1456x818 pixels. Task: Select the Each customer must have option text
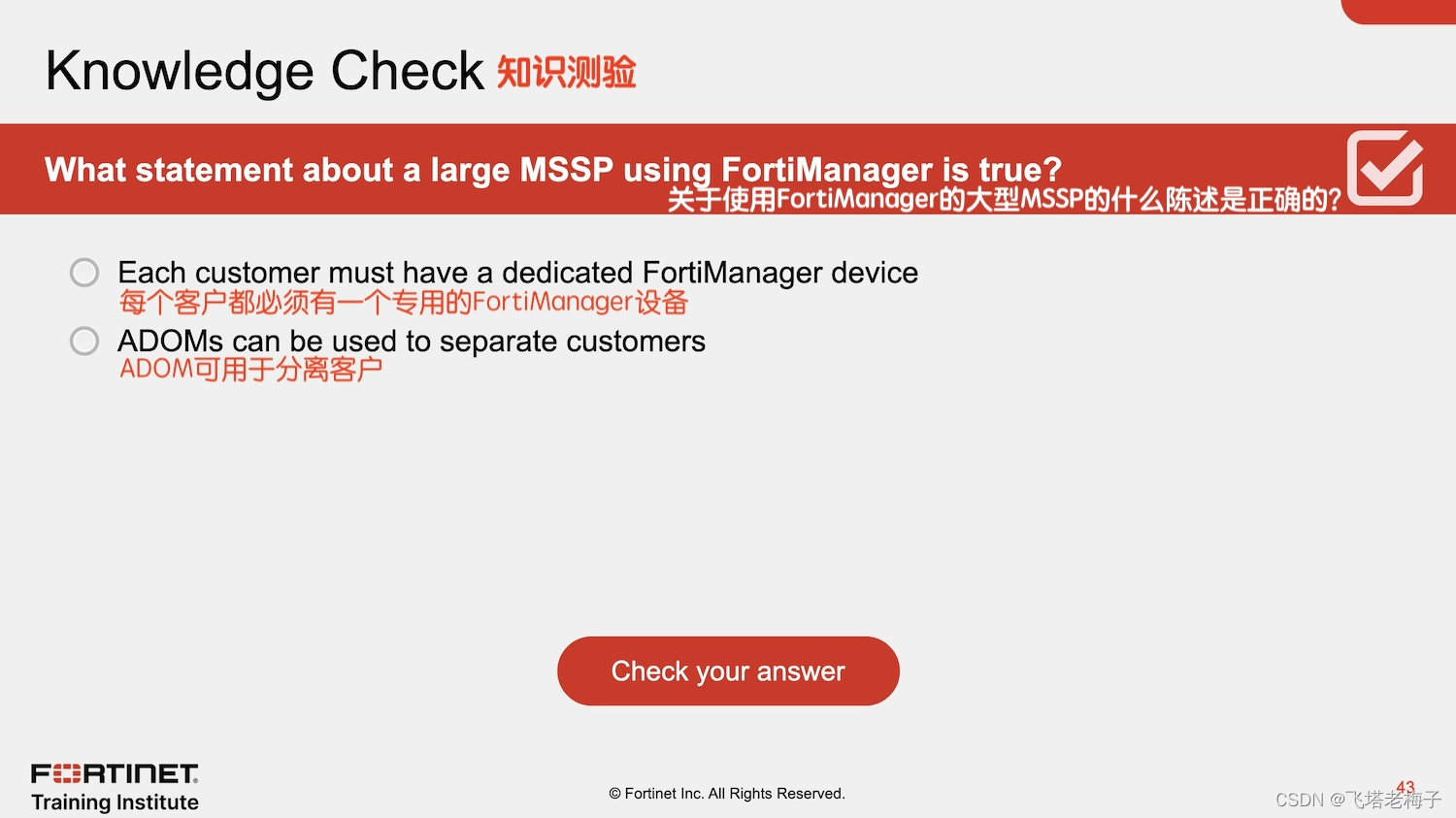517,273
